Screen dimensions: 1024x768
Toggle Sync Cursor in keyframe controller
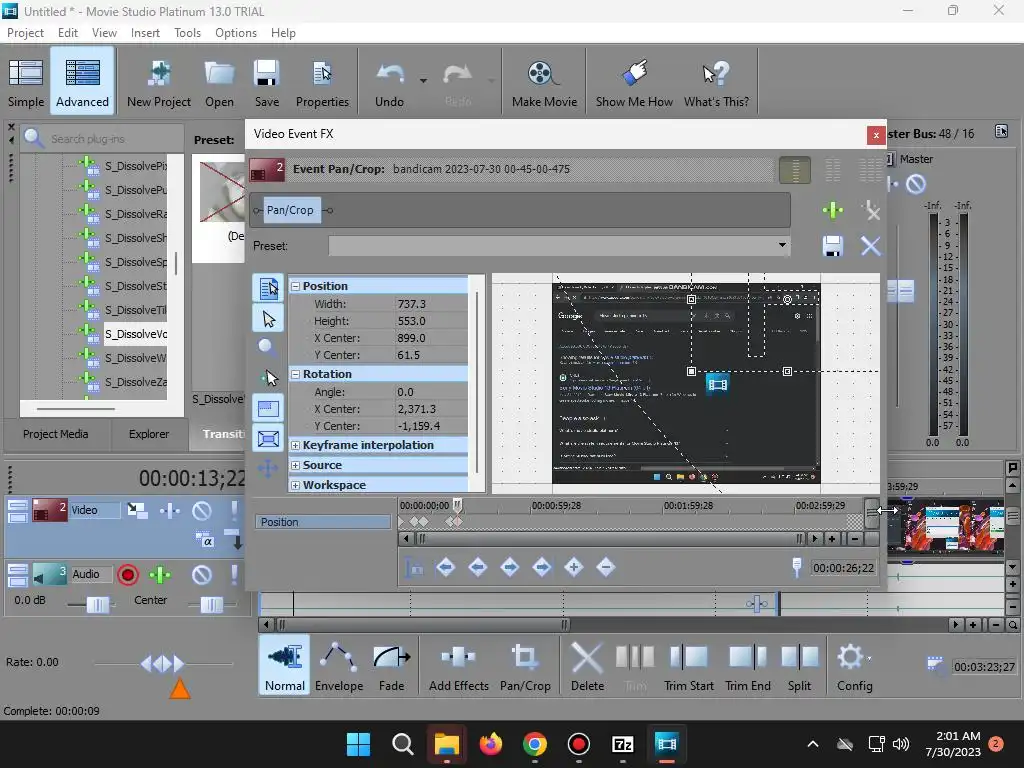pos(414,568)
